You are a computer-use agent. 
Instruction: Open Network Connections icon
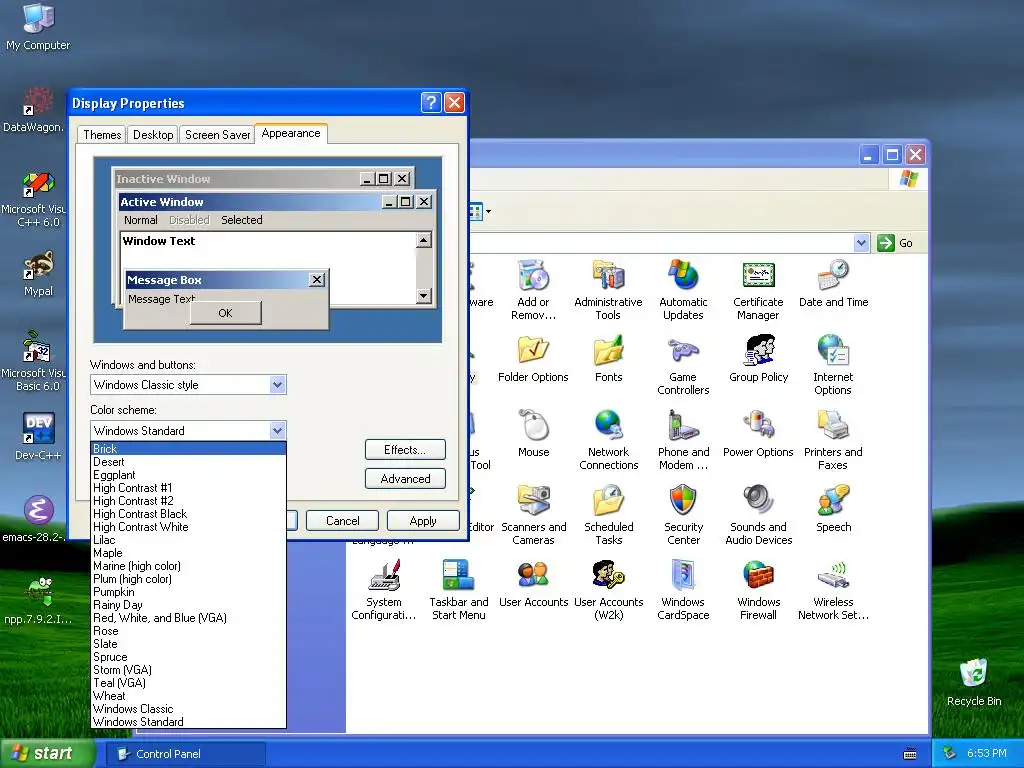click(x=608, y=440)
